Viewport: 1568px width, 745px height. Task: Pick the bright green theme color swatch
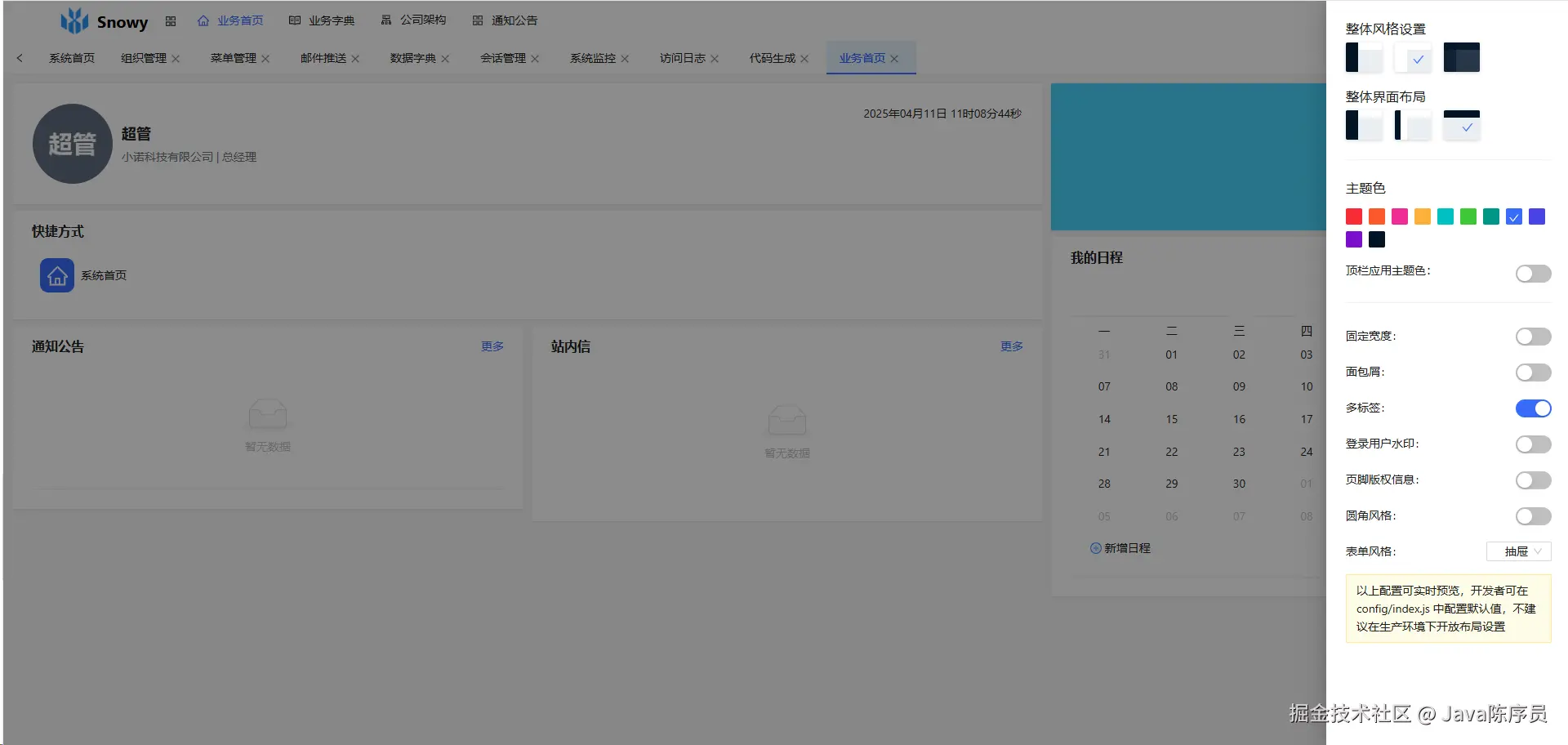1468,216
